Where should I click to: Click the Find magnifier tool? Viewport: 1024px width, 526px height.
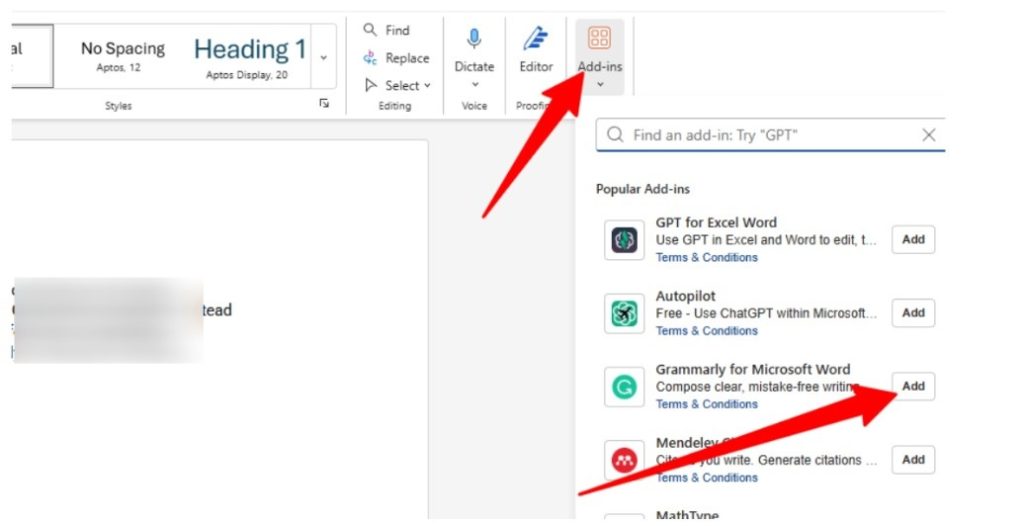387,30
